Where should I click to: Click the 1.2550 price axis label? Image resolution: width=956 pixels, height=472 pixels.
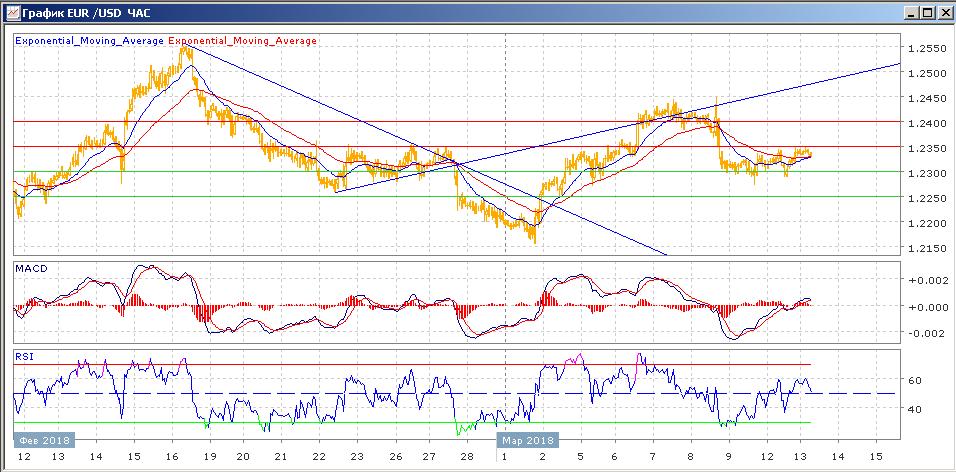coord(926,49)
